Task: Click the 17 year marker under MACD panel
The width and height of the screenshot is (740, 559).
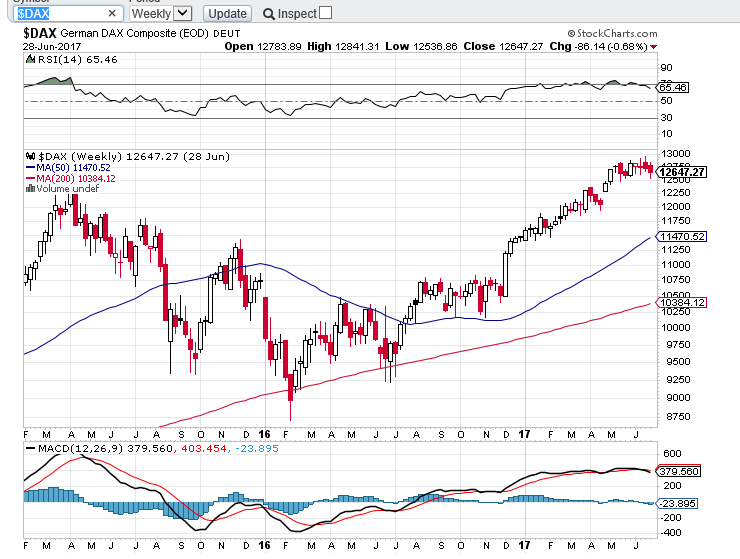Action: (x=524, y=545)
